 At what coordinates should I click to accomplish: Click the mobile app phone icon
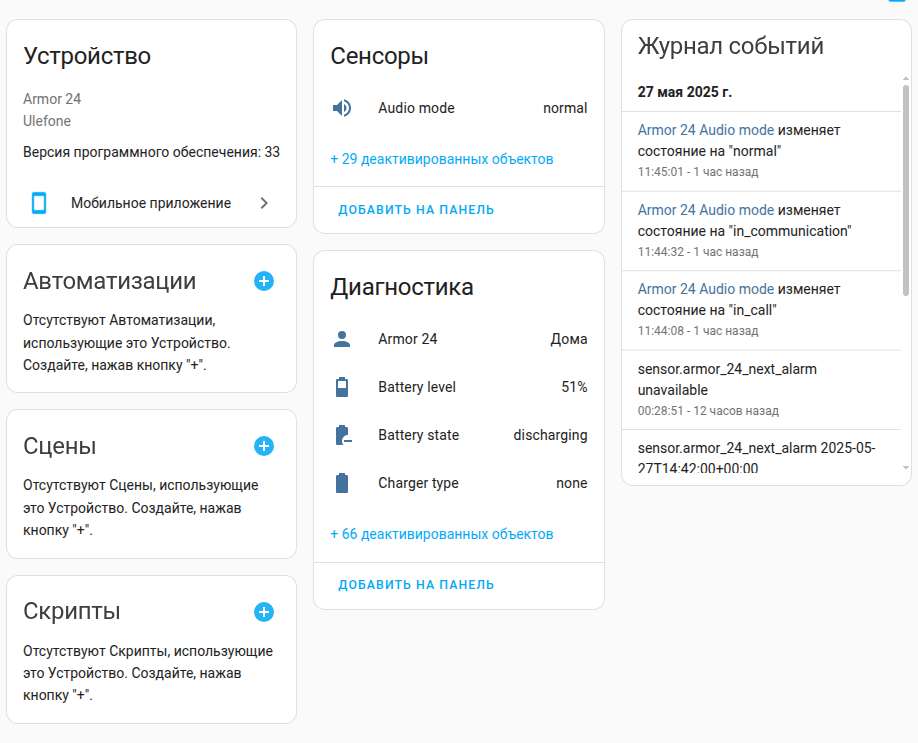point(39,203)
